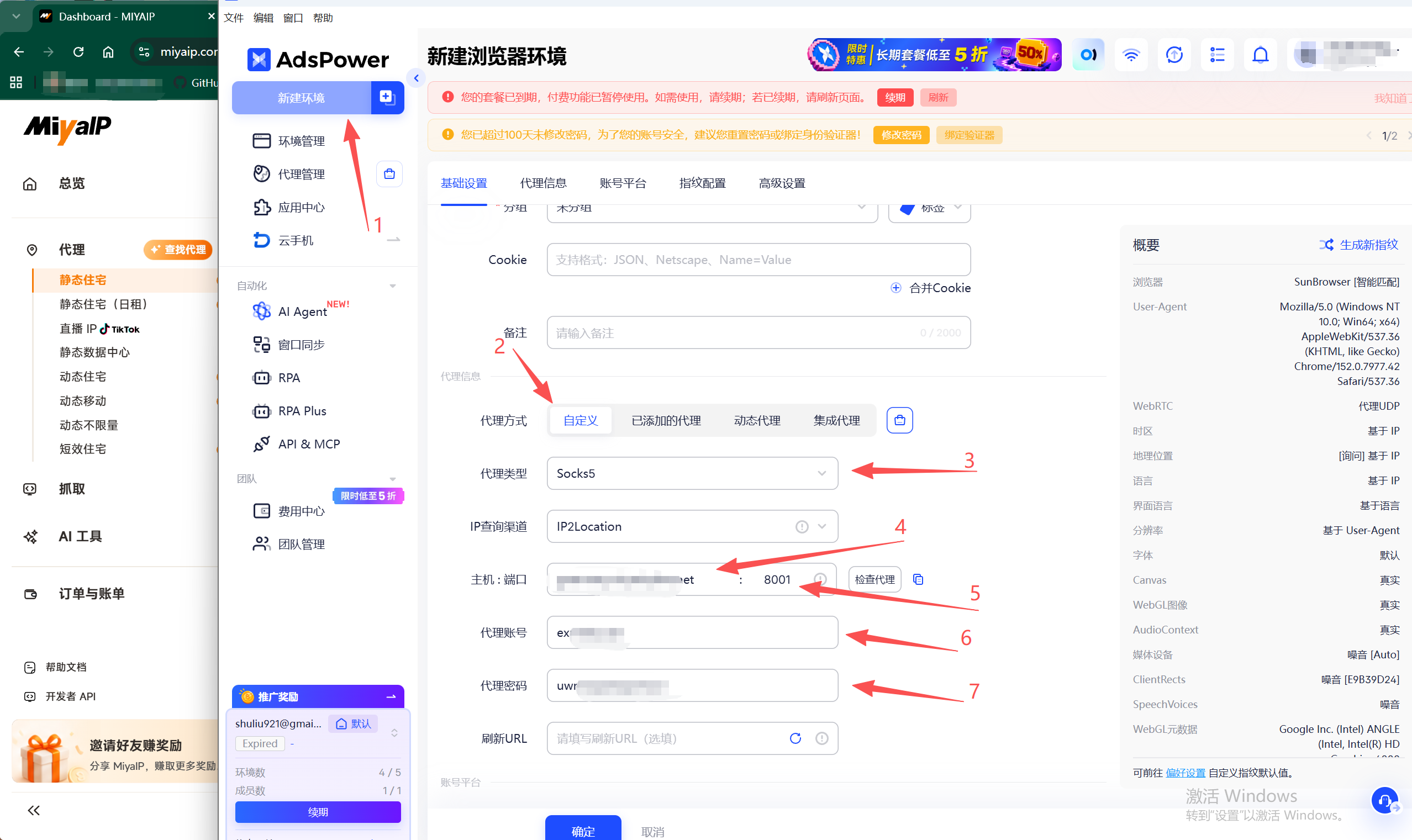Collapse MiyaIP sidebar with double chevron
This screenshot has height=840, width=1412.
(x=34, y=811)
